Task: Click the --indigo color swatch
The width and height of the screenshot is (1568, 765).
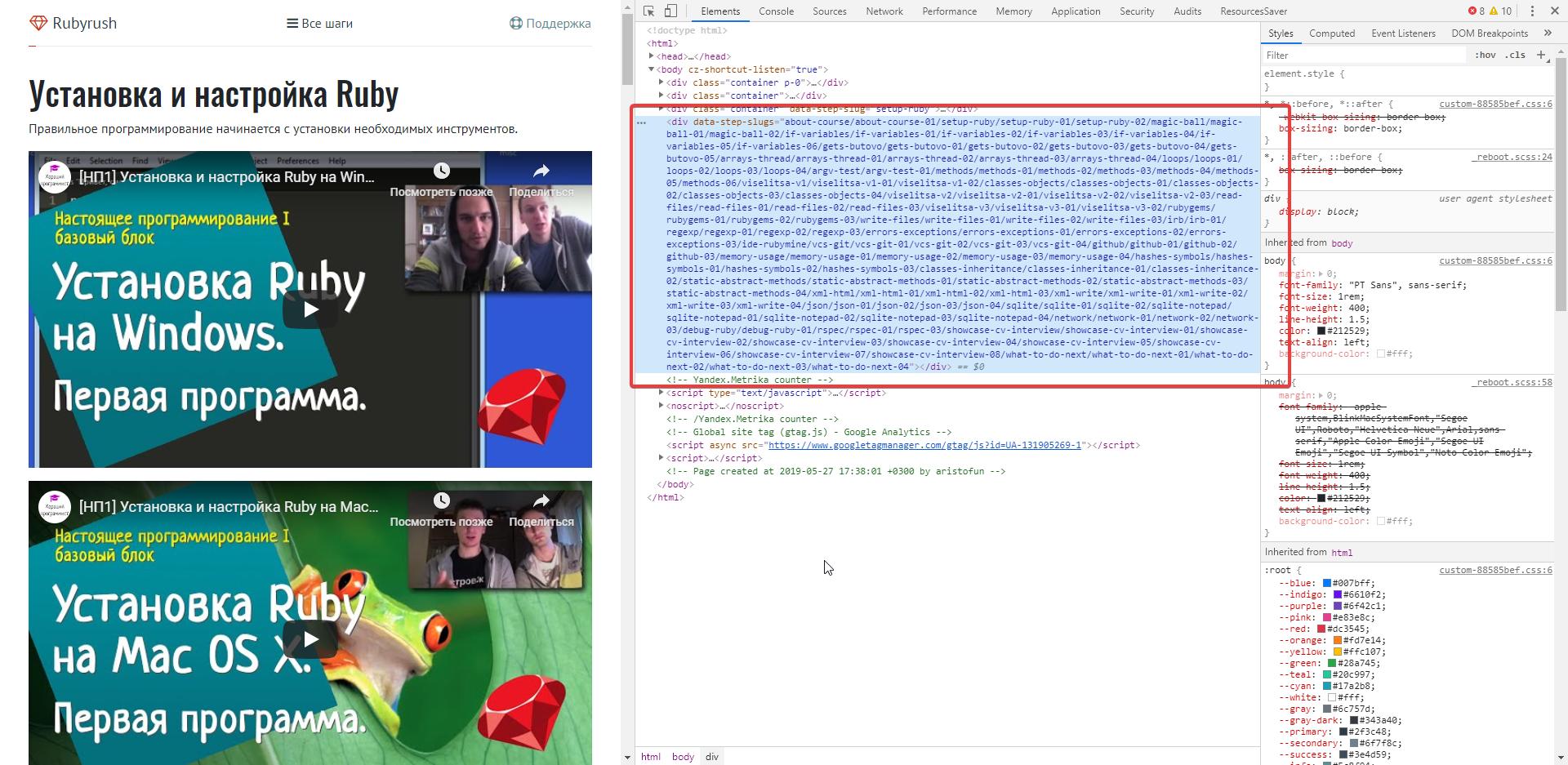Action: coord(1338,594)
